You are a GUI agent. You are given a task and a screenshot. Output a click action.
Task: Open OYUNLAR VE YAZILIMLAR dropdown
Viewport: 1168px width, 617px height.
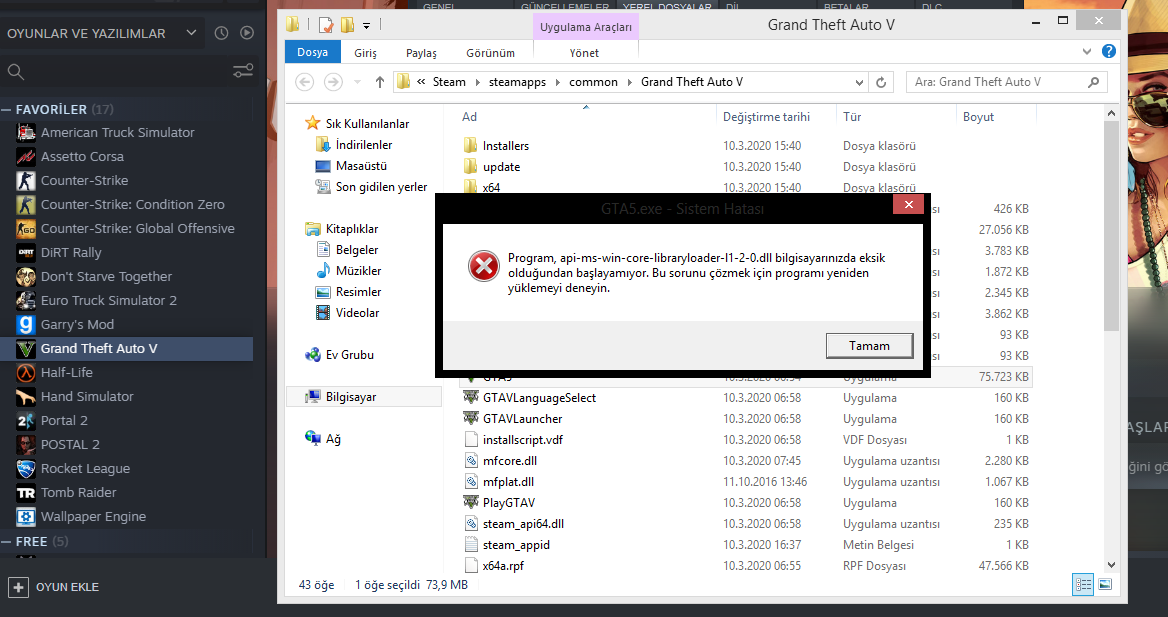(101, 34)
